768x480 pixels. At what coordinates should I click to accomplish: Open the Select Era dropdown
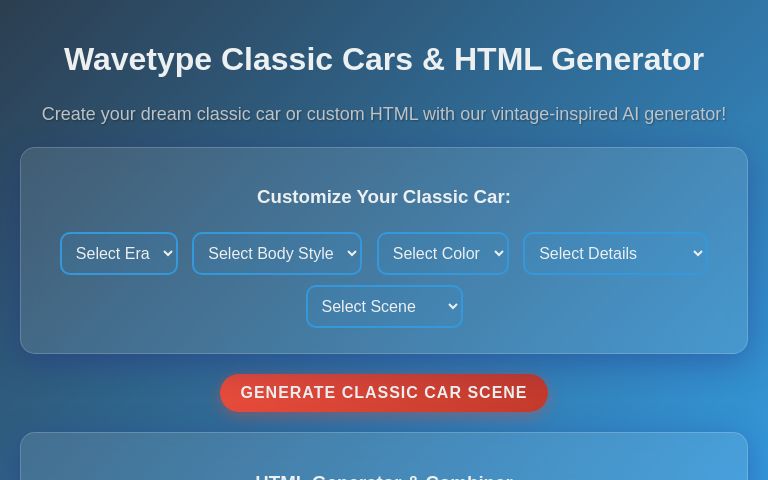click(112, 254)
